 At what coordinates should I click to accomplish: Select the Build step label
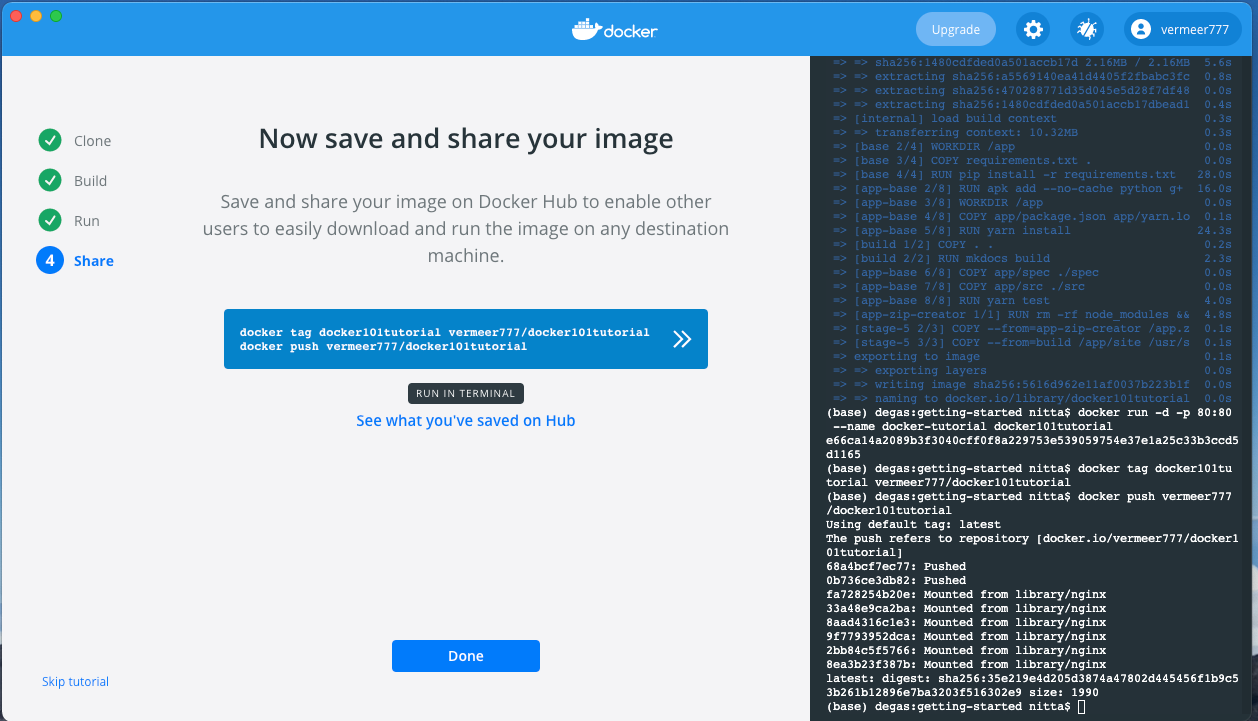[x=90, y=181]
